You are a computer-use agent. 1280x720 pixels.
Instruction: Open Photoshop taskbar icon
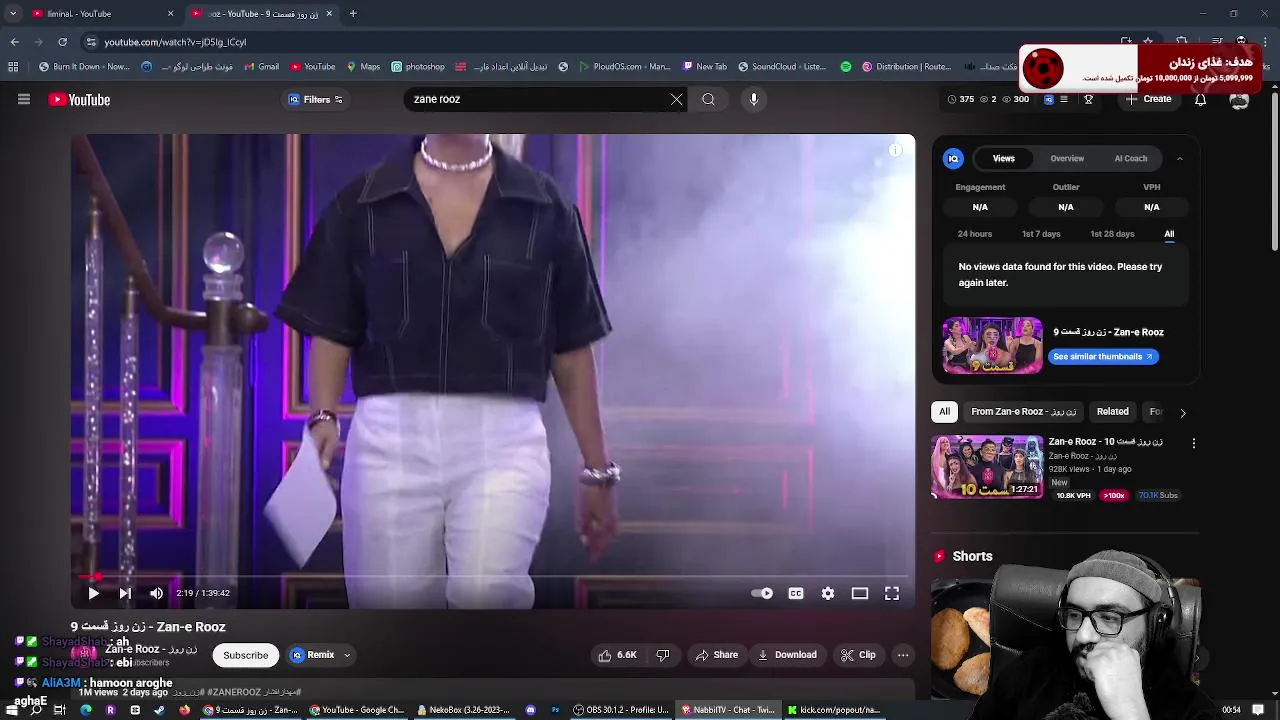(x=555, y=710)
